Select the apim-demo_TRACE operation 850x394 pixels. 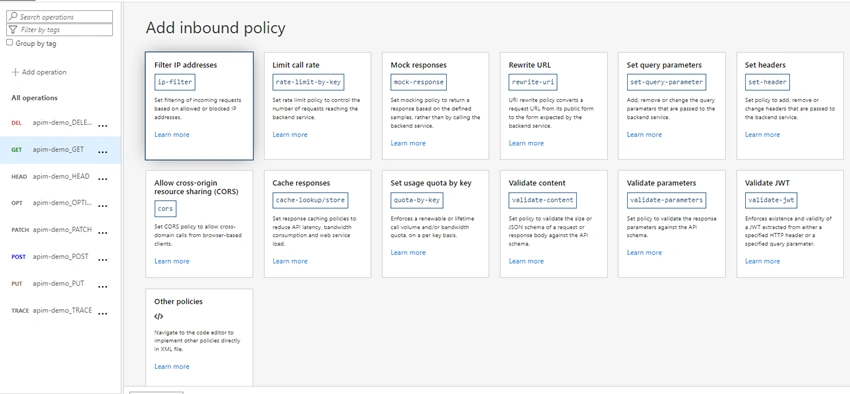[60, 311]
